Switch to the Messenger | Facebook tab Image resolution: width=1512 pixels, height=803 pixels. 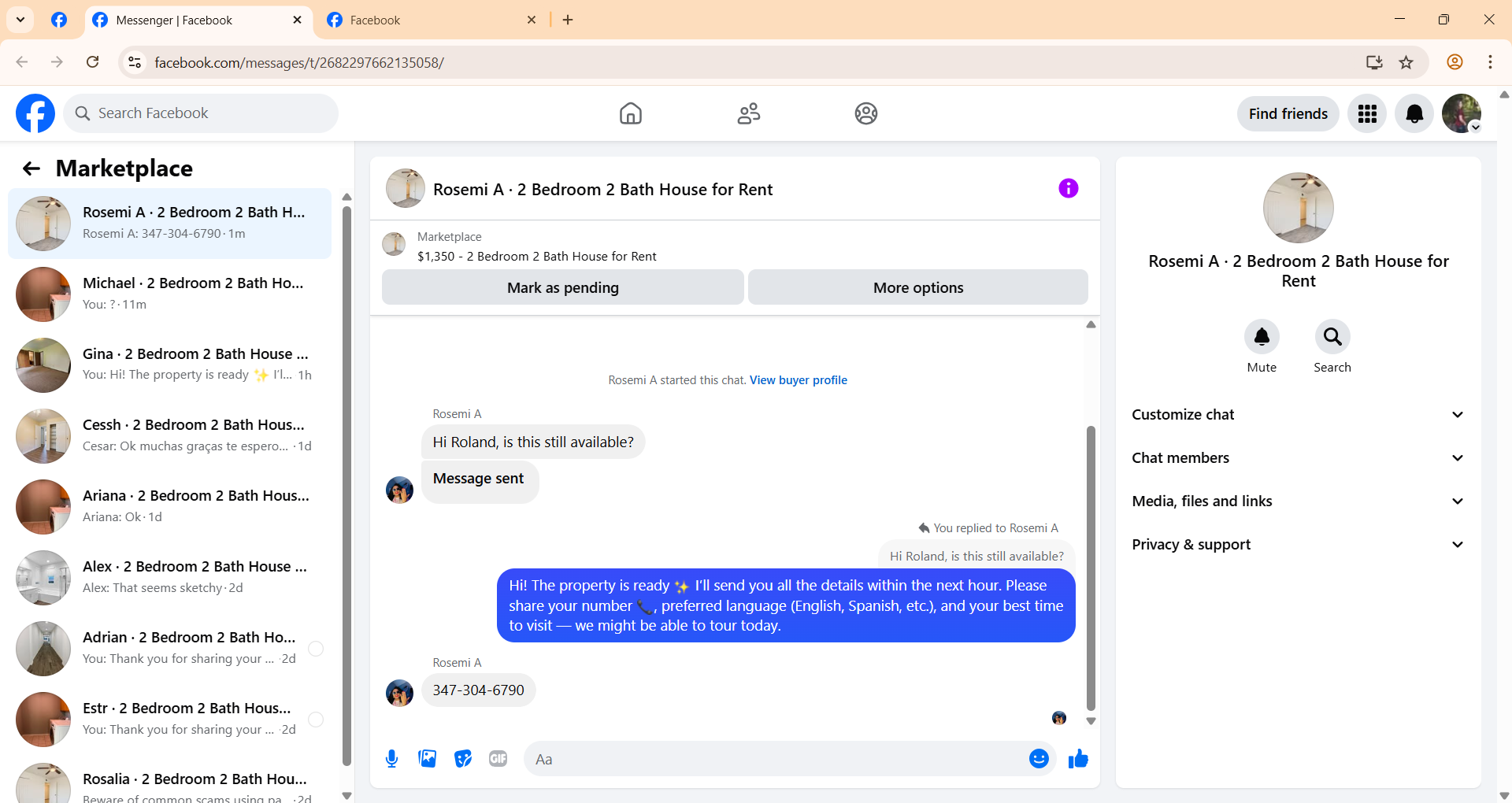pos(197,20)
